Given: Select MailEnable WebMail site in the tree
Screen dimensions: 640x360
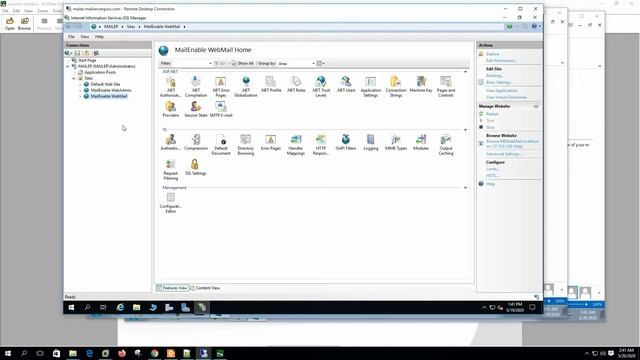Looking at the screenshot, I should 109,96.
